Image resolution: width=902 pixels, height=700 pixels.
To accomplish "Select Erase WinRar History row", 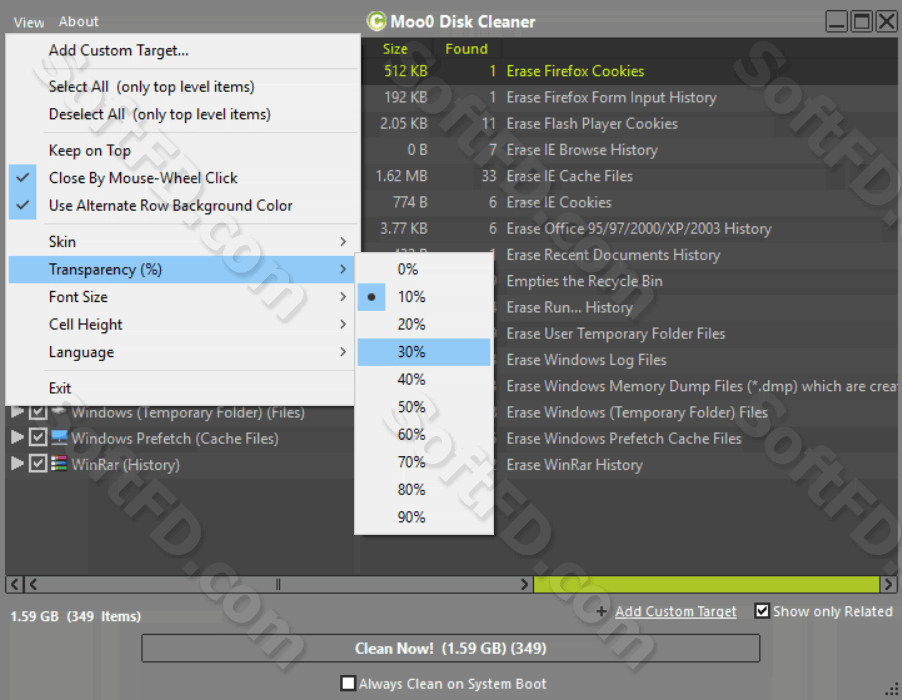I will tap(696, 465).
